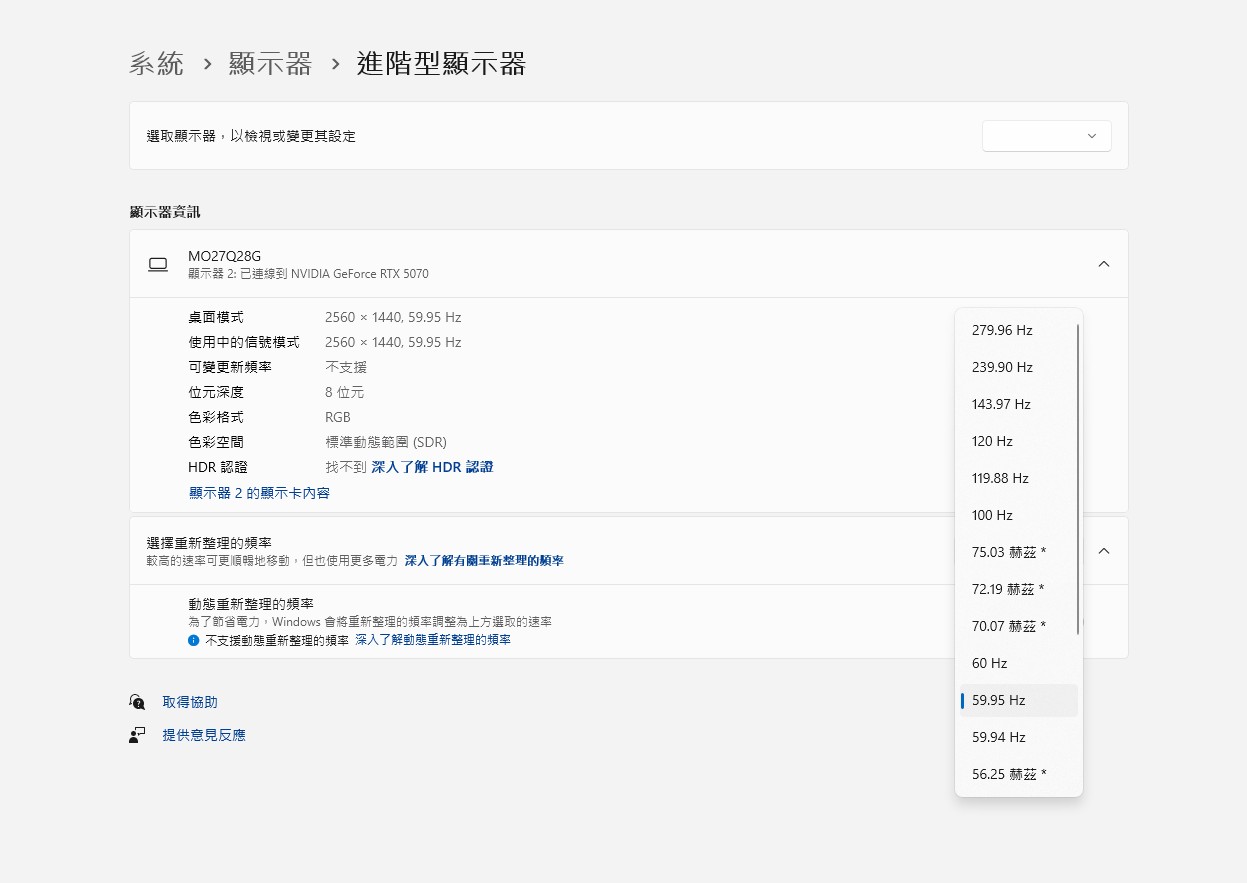Viewport: 1247px width, 883px height.
Task: Select 279.96 Hz refresh rate
Action: (1002, 330)
